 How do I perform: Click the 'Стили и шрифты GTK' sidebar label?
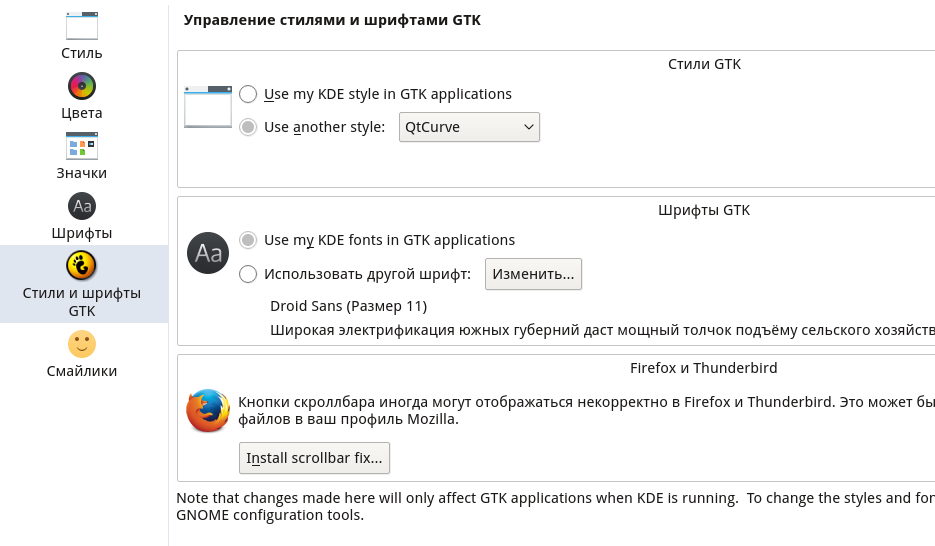82,302
